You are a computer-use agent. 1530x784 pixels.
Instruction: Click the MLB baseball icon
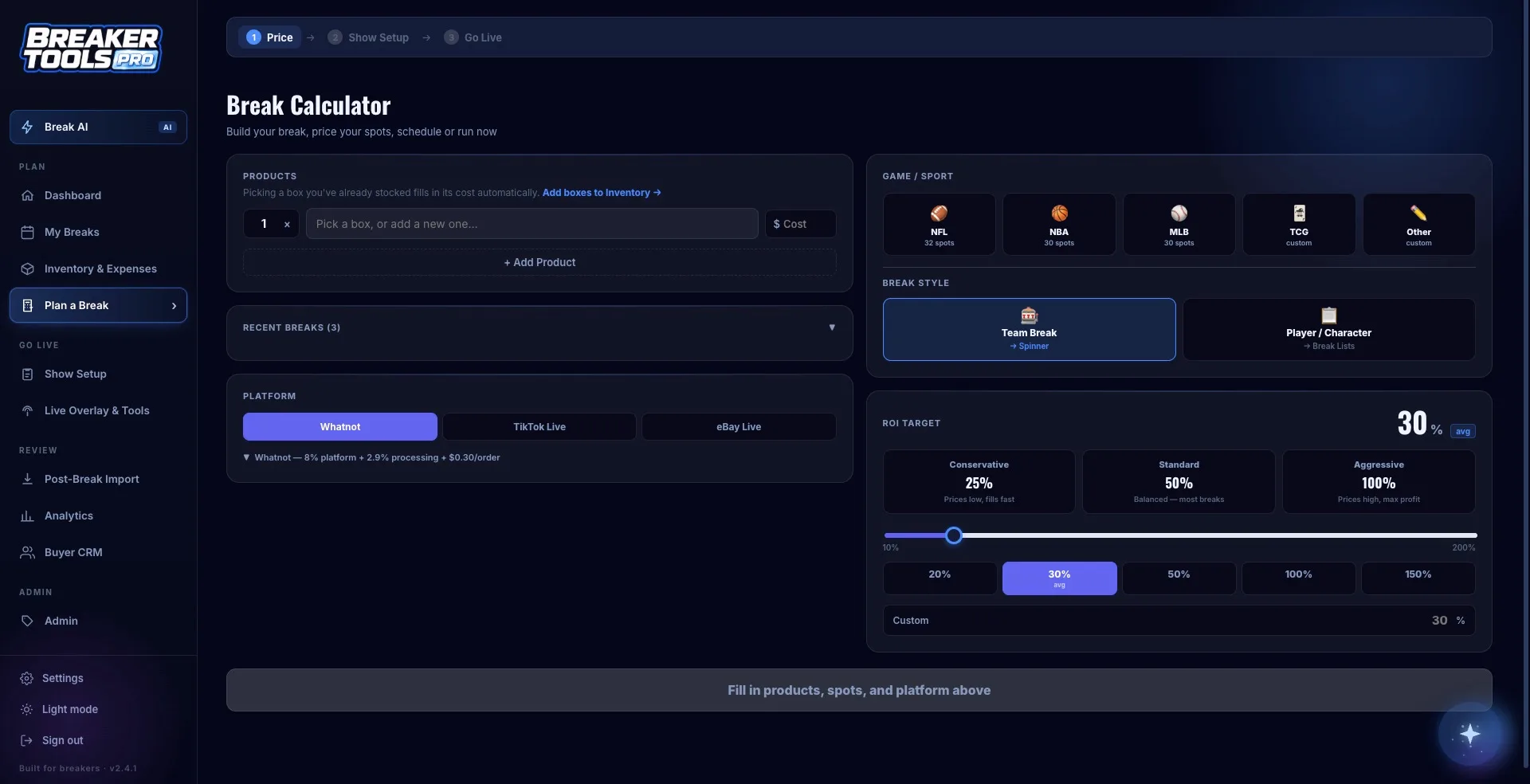(1179, 213)
